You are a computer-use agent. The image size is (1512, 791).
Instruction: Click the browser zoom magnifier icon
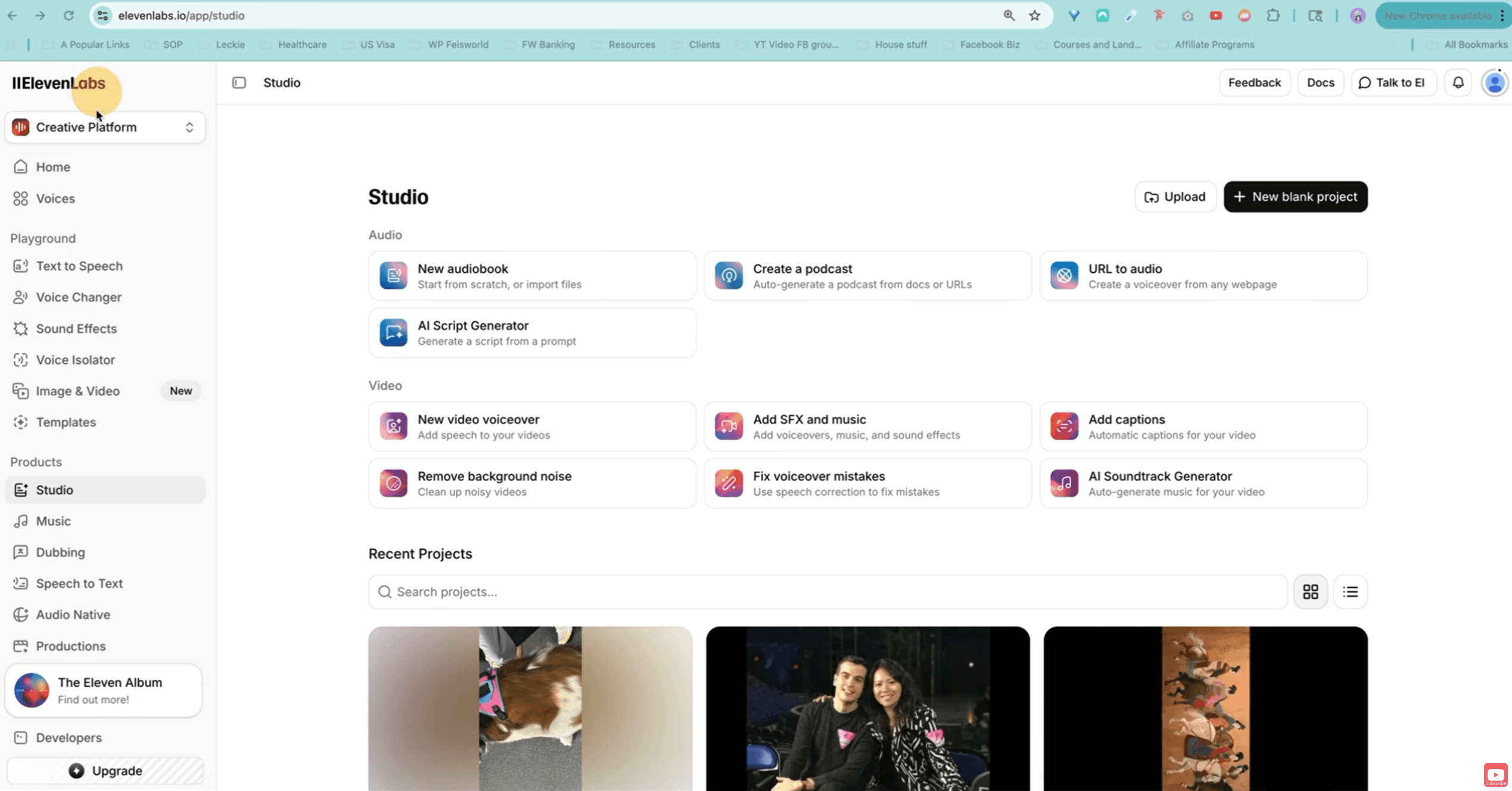pyautogui.click(x=1009, y=15)
